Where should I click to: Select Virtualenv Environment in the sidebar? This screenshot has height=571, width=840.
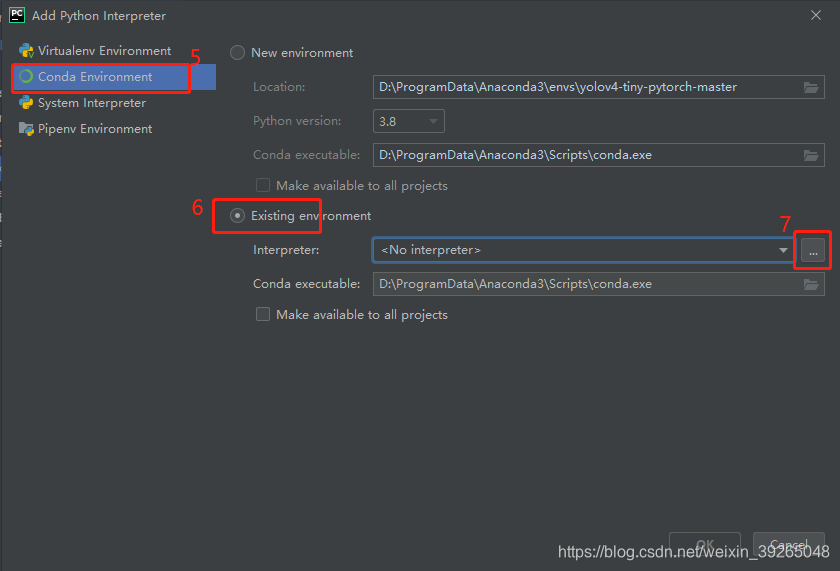click(x=104, y=51)
